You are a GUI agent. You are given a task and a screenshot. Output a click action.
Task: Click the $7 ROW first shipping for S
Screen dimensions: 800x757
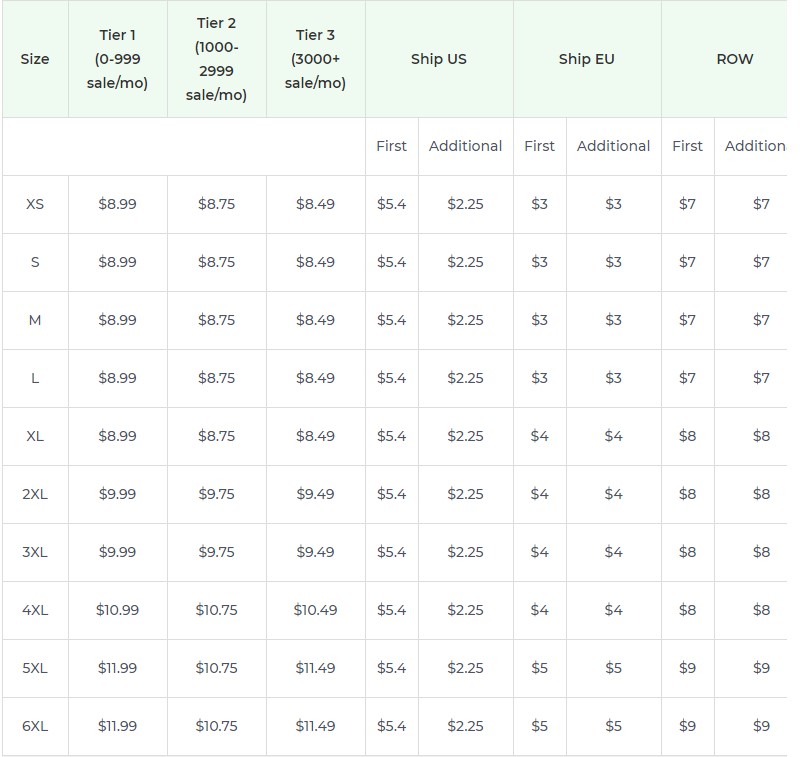[x=687, y=263]
